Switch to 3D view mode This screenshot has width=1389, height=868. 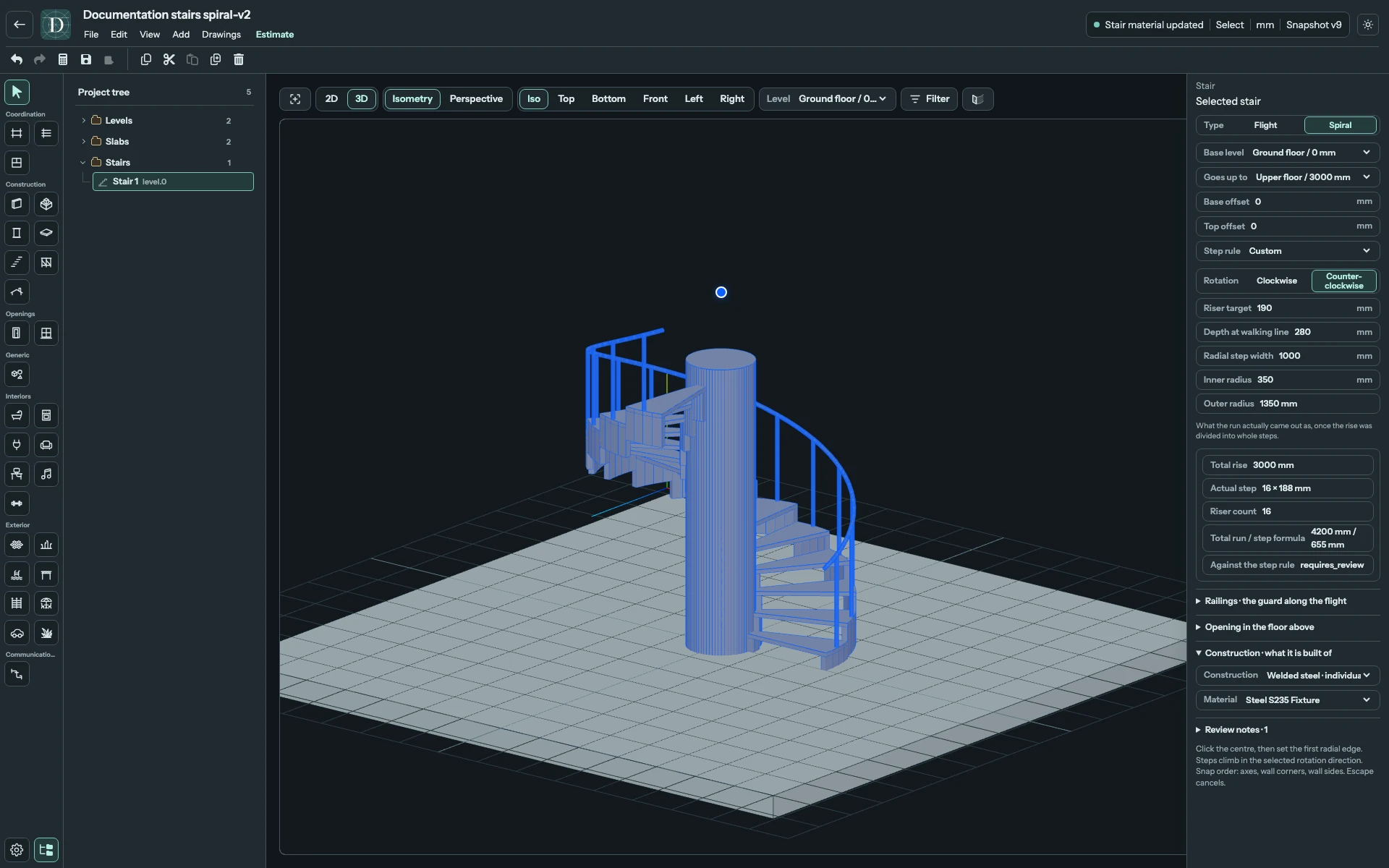click(362, 99)
